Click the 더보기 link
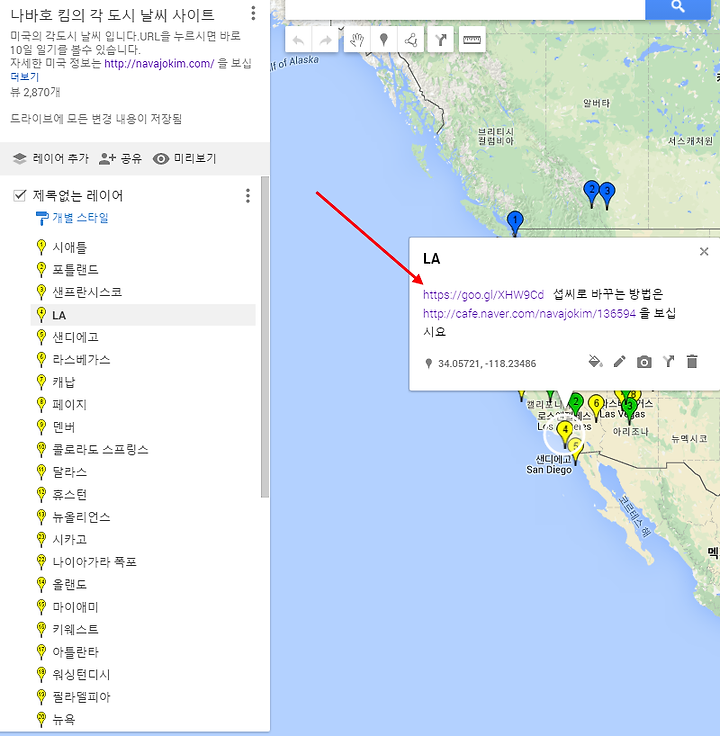Image resolution: width=720 pixels, height=736 pixels. 24,77
